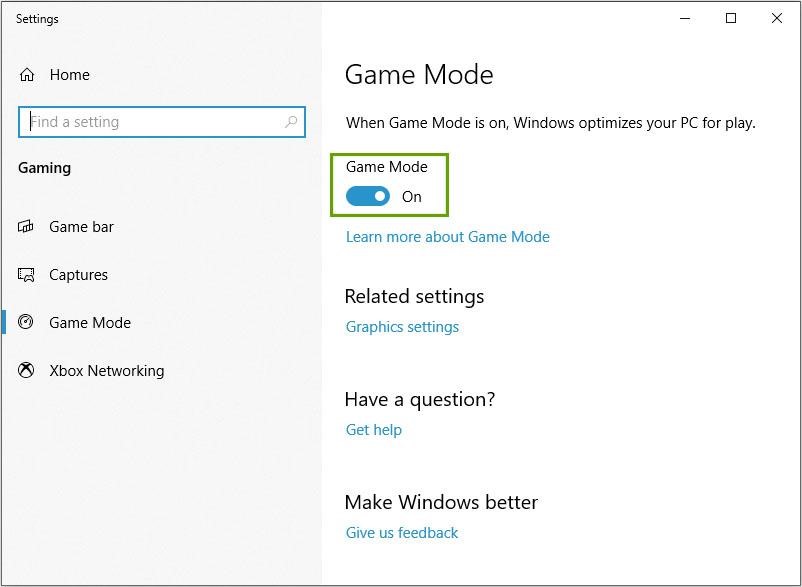Click the Give us feedback link
The image size is (802, 587).
(x=401, y=533)
